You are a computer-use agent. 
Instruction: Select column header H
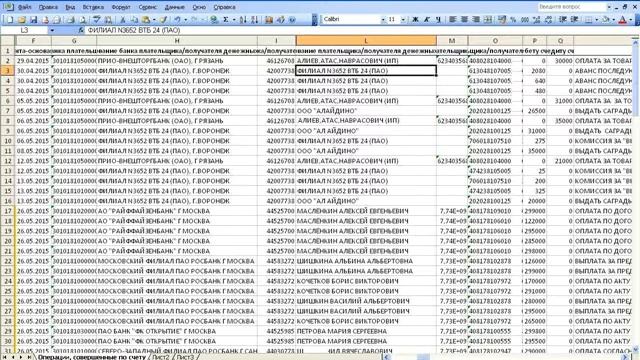(x=177, y=40)
